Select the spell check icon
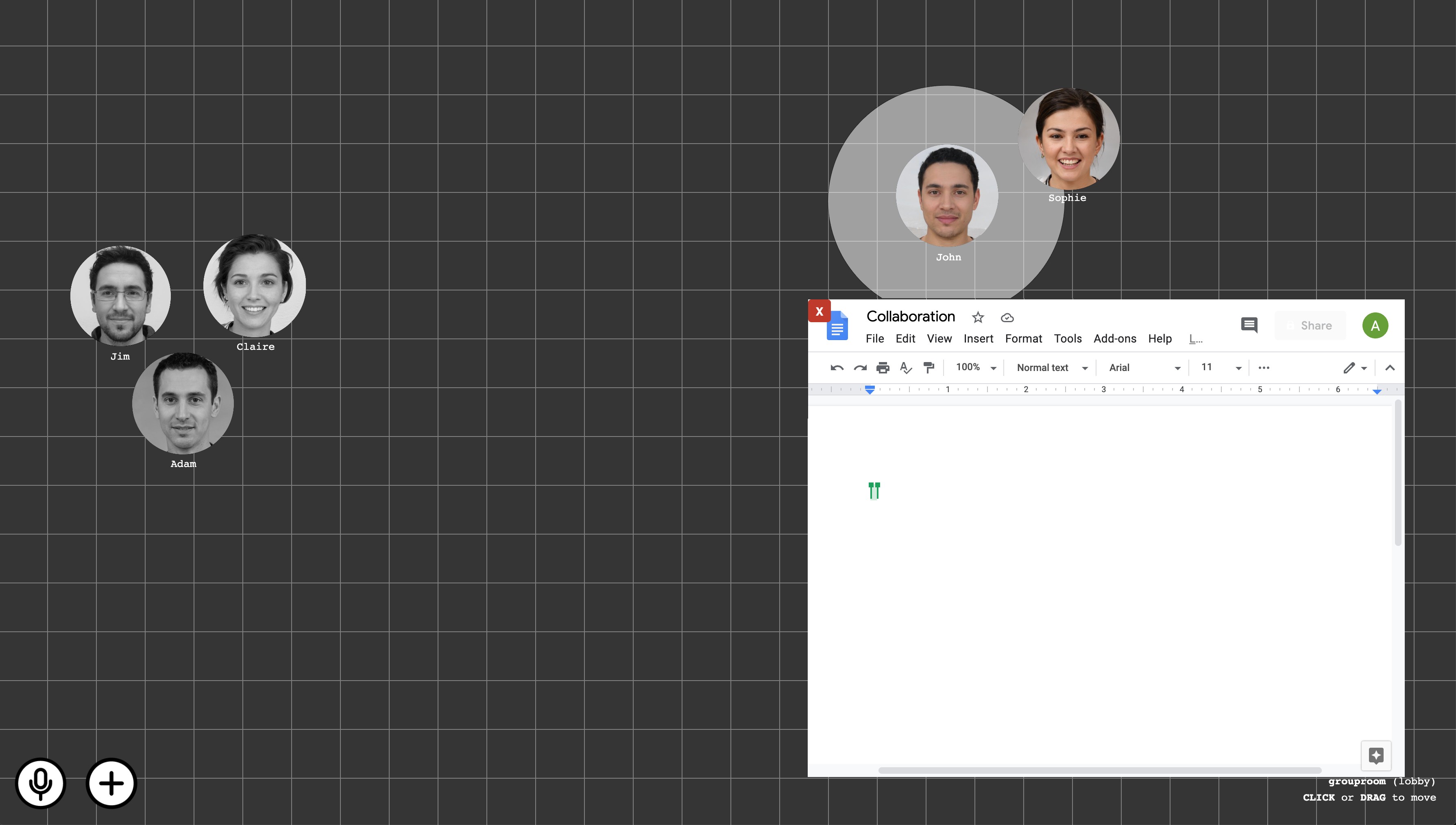The height and width of the screenshot is (825, 1456). [906, 368]
